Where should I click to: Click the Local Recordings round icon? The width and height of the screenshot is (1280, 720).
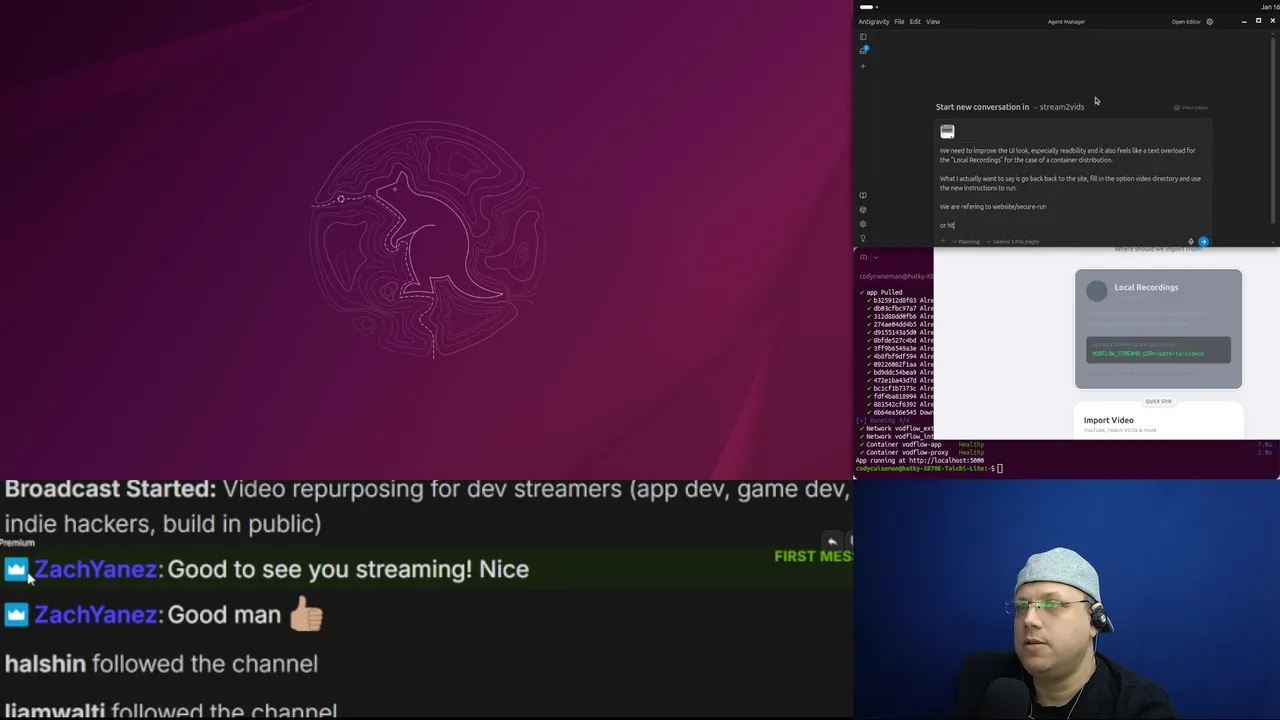click(1097, 290)
